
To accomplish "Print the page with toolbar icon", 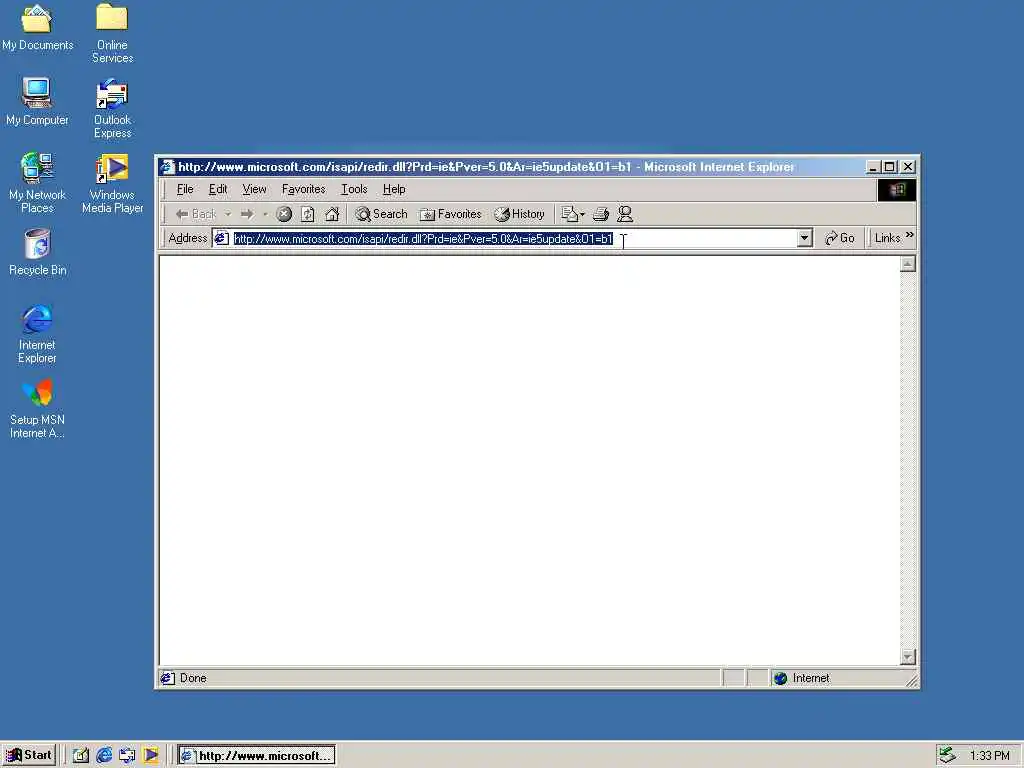I will (x=601, y=214).
